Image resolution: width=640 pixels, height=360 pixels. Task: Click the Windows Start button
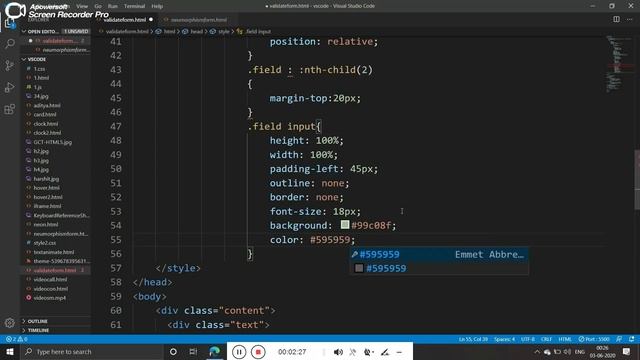click(10, 352)
